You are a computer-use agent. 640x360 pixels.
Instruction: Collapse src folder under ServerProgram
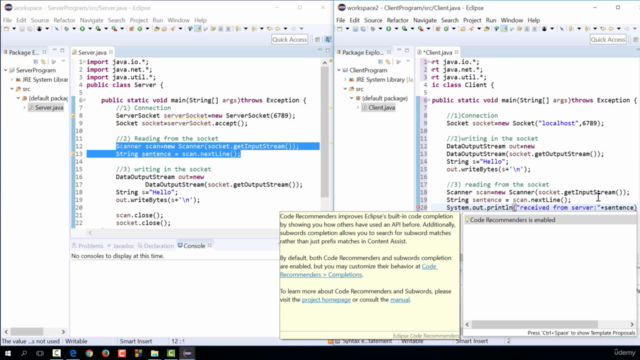tap(12, 89)
